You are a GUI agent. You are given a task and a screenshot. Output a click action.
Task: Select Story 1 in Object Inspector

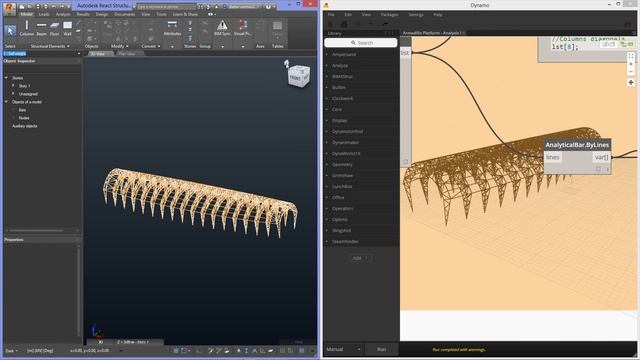(24, 86)
